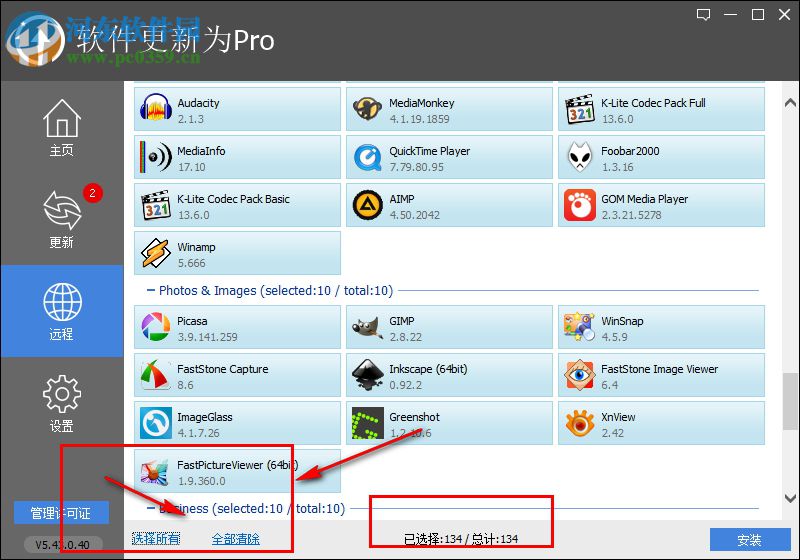Click 全部清除 to clear all selections
Image resolution: width=800 pixels, height=560 pixels.
point(236,539)
